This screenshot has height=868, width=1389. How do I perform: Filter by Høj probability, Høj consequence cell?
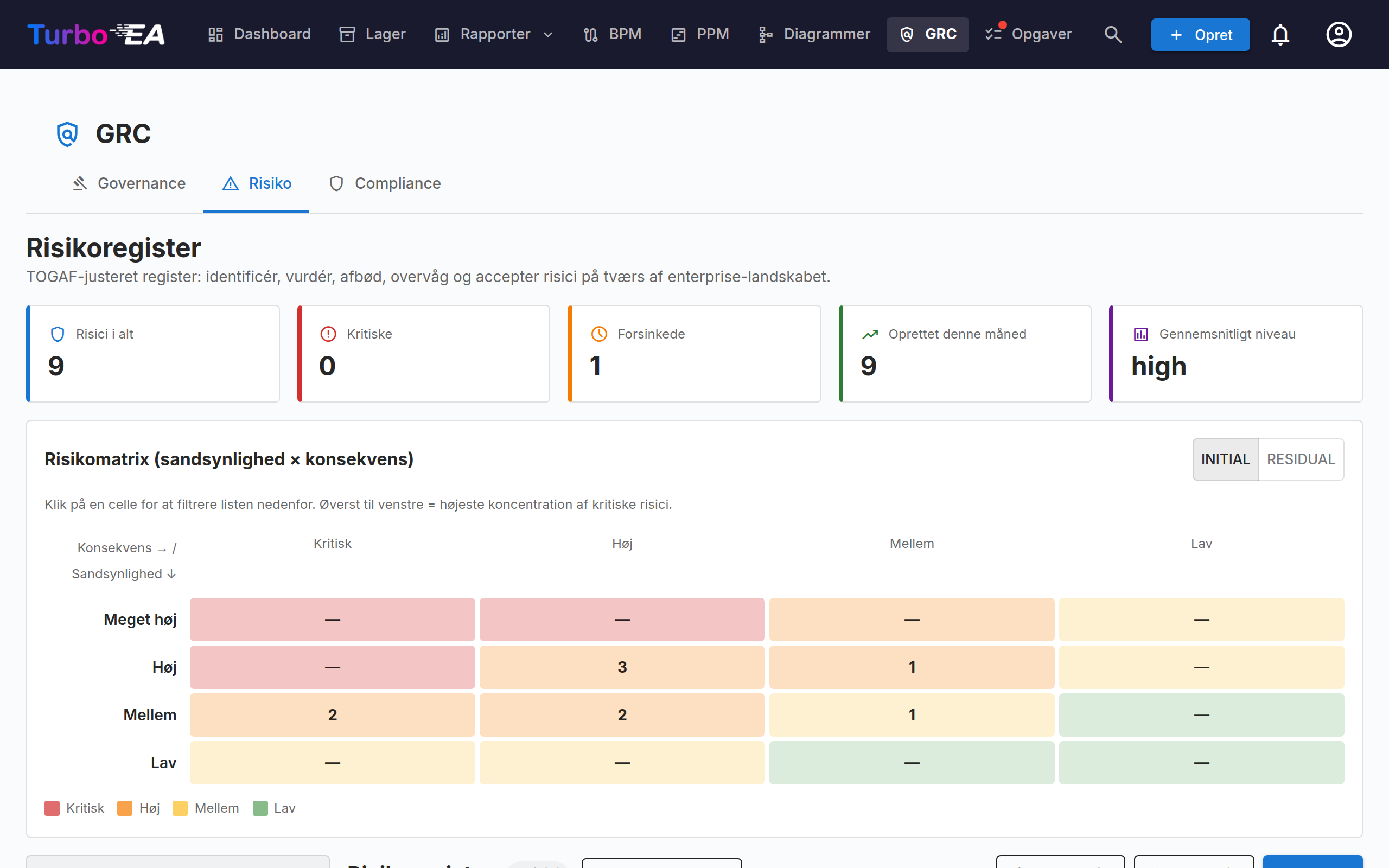[622, 667]
